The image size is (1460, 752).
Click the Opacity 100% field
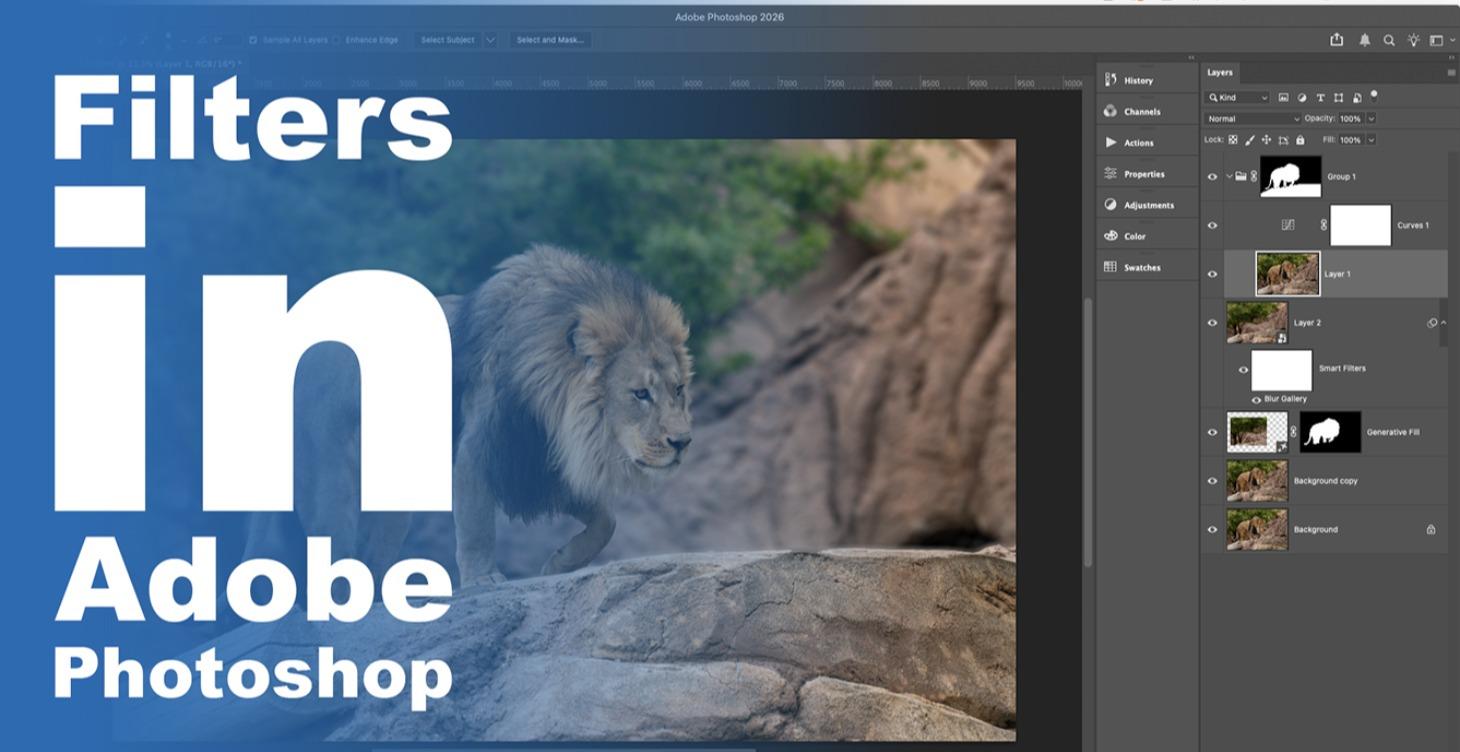(1351, 118)
